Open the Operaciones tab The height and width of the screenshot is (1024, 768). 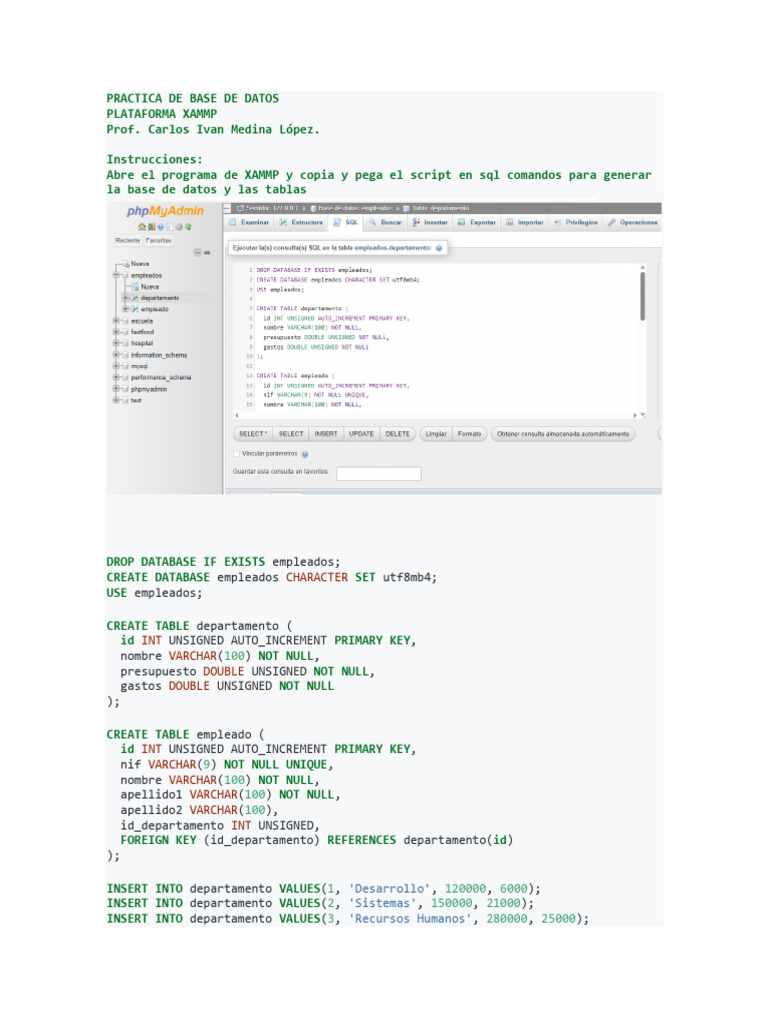click(633, 223)
